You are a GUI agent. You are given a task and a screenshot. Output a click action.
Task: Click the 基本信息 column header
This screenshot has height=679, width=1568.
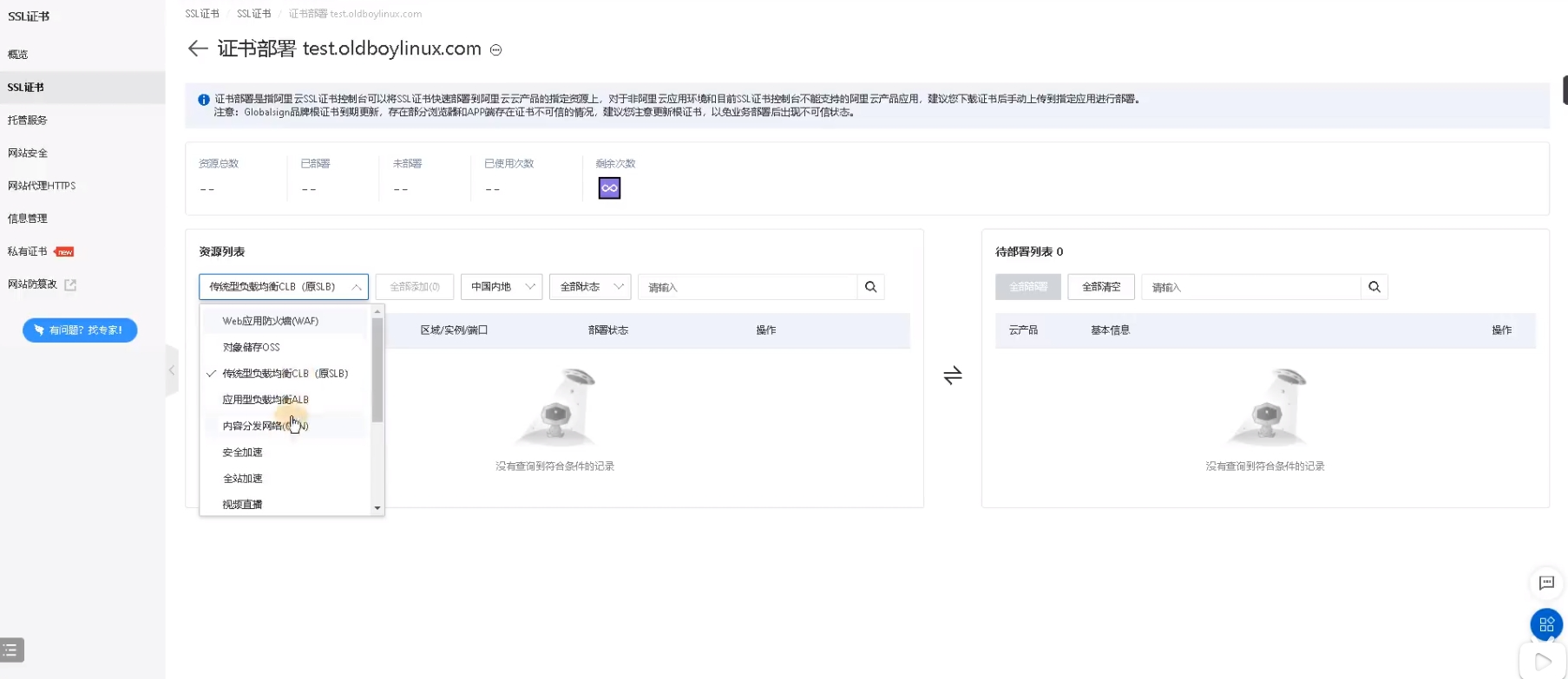(1110, 330)
